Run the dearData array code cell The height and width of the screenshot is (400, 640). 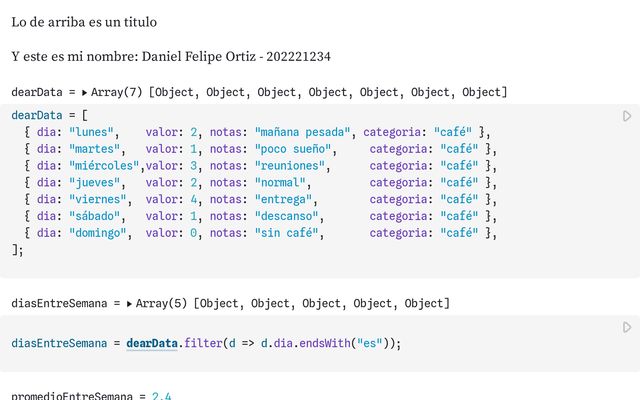pos(627,116)
